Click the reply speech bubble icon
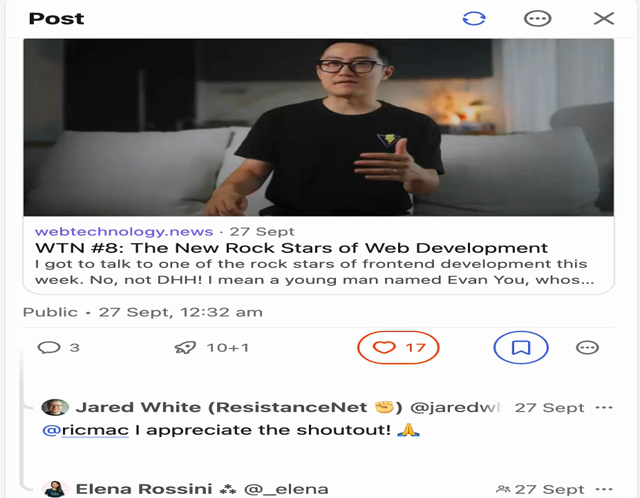The width and height of the screenshot is (640, 498). point(49,348)
